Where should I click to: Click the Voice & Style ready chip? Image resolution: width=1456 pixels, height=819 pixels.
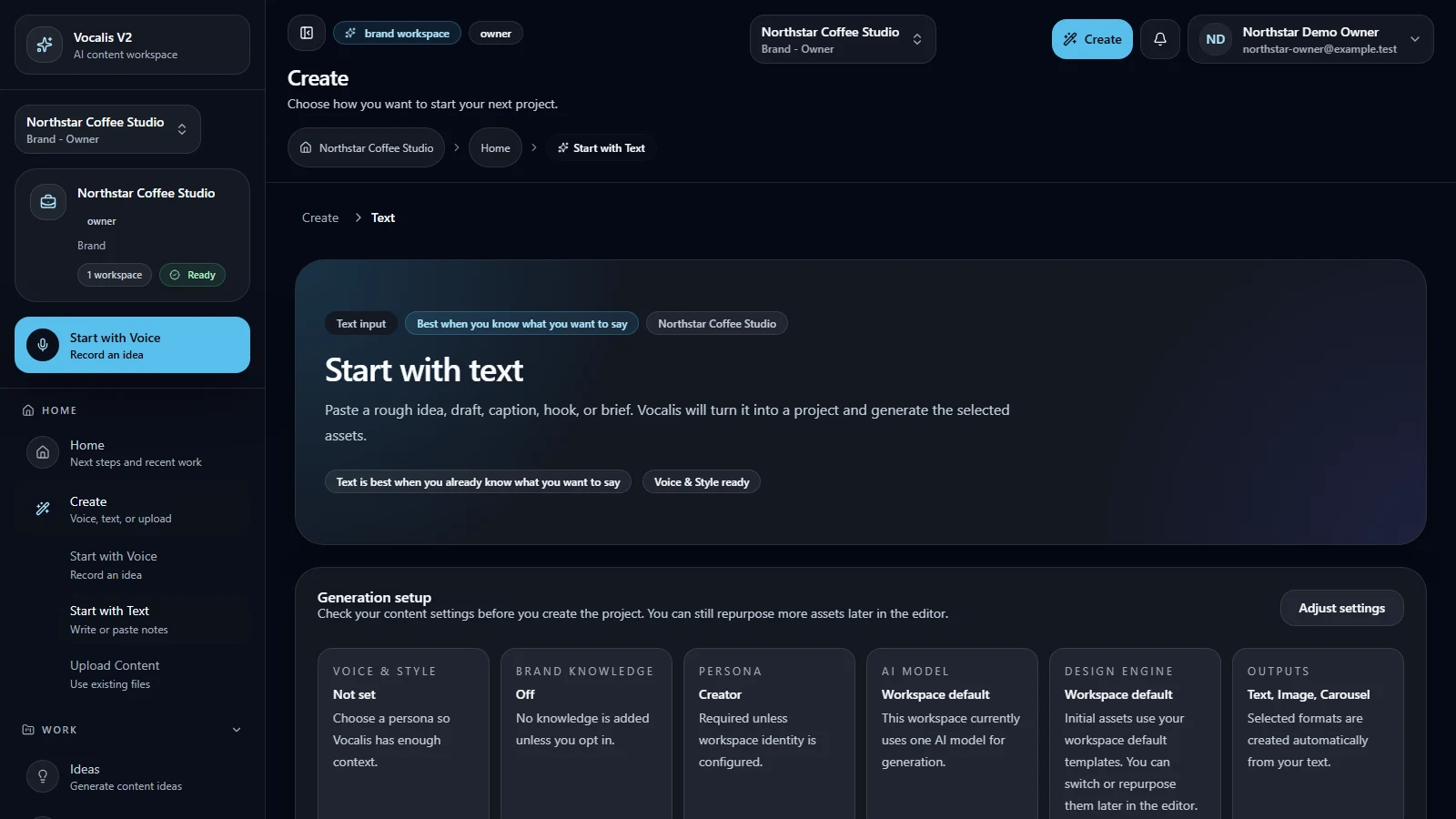(702, 481)
